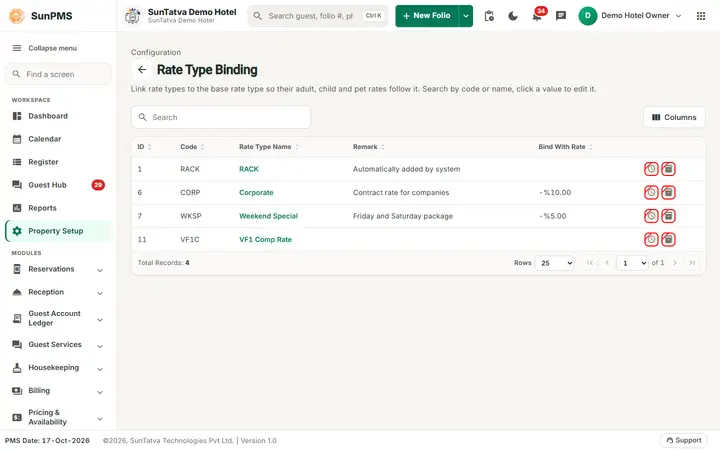Click history clock icon in RACK row
Screen dimensions: 720x450
click(x=651, y=169)
